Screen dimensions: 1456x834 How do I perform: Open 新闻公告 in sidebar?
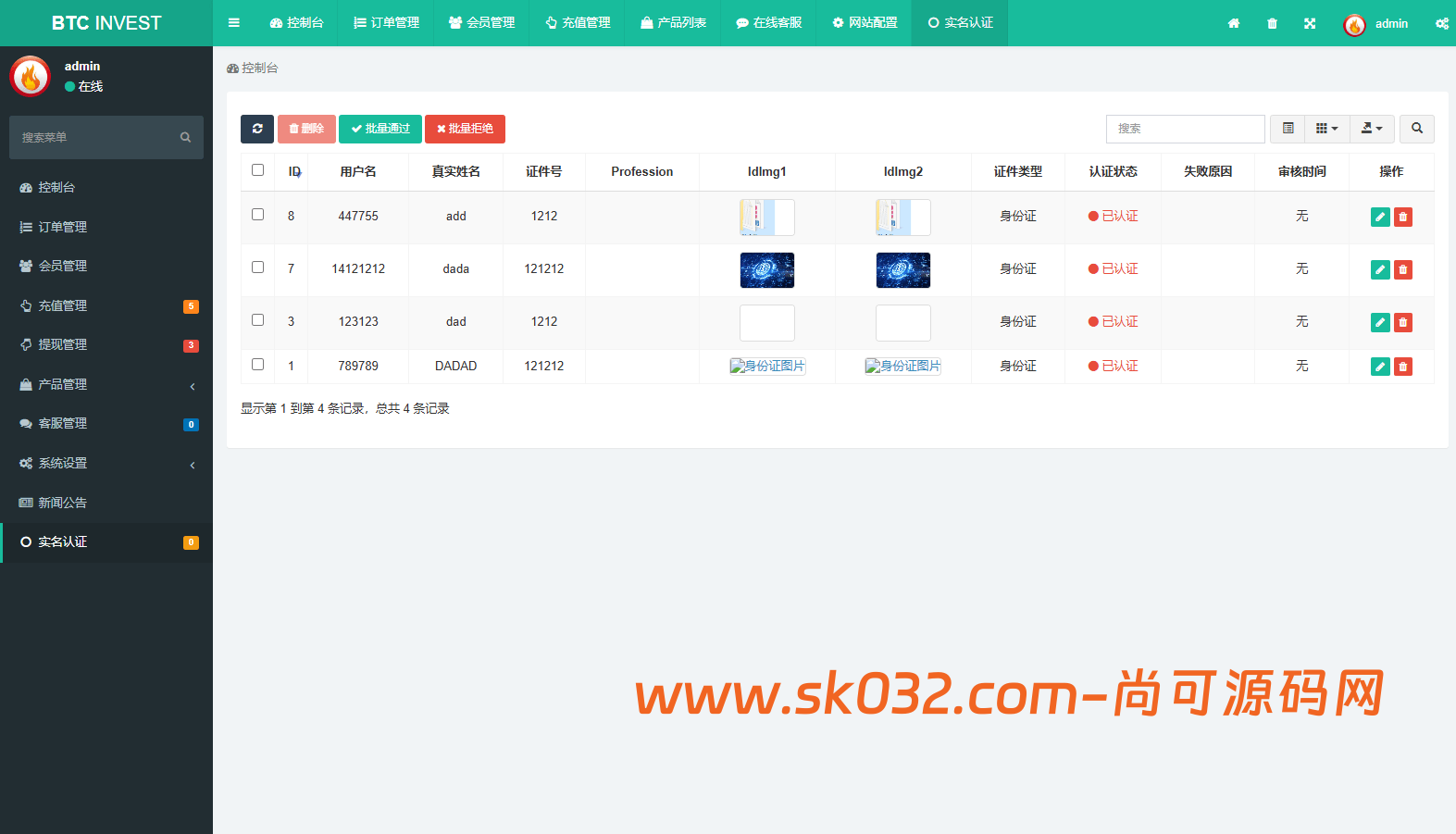pos(106,503)
